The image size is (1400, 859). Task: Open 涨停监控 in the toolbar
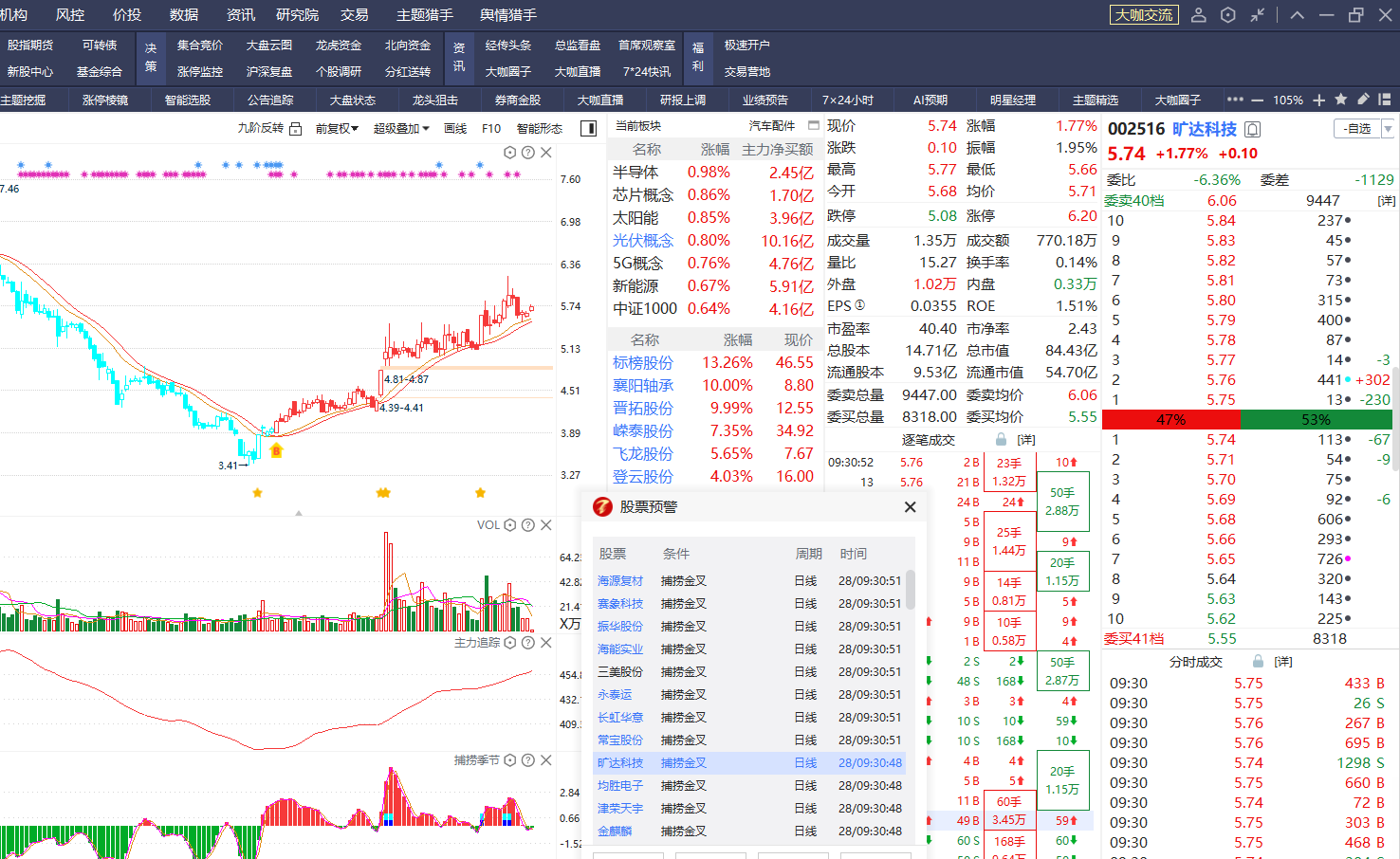200,72
